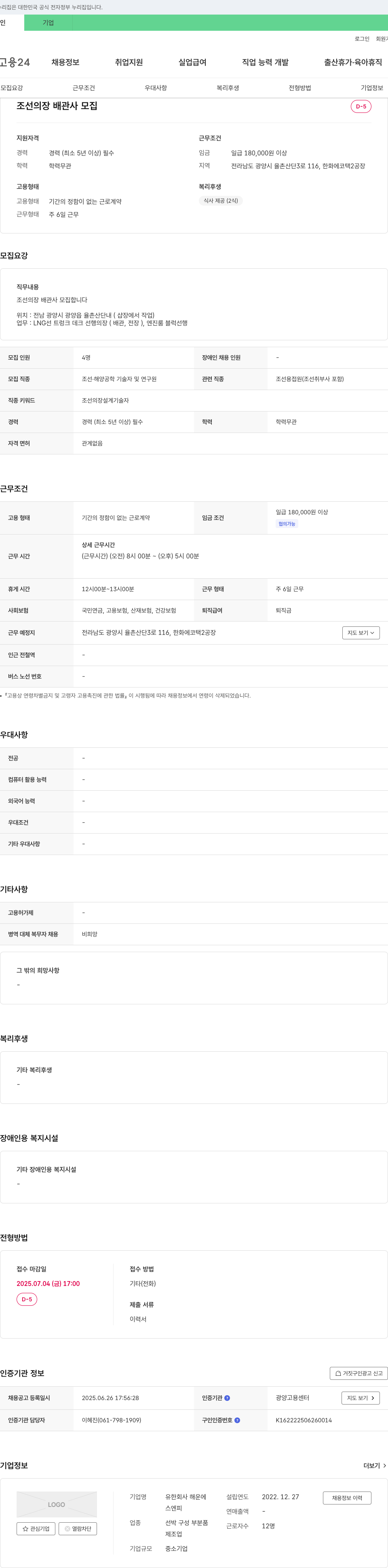The image size is (388, 1568).
Task: Click the job title 조선의장 배관사 모집
Action: pos(57,106)
